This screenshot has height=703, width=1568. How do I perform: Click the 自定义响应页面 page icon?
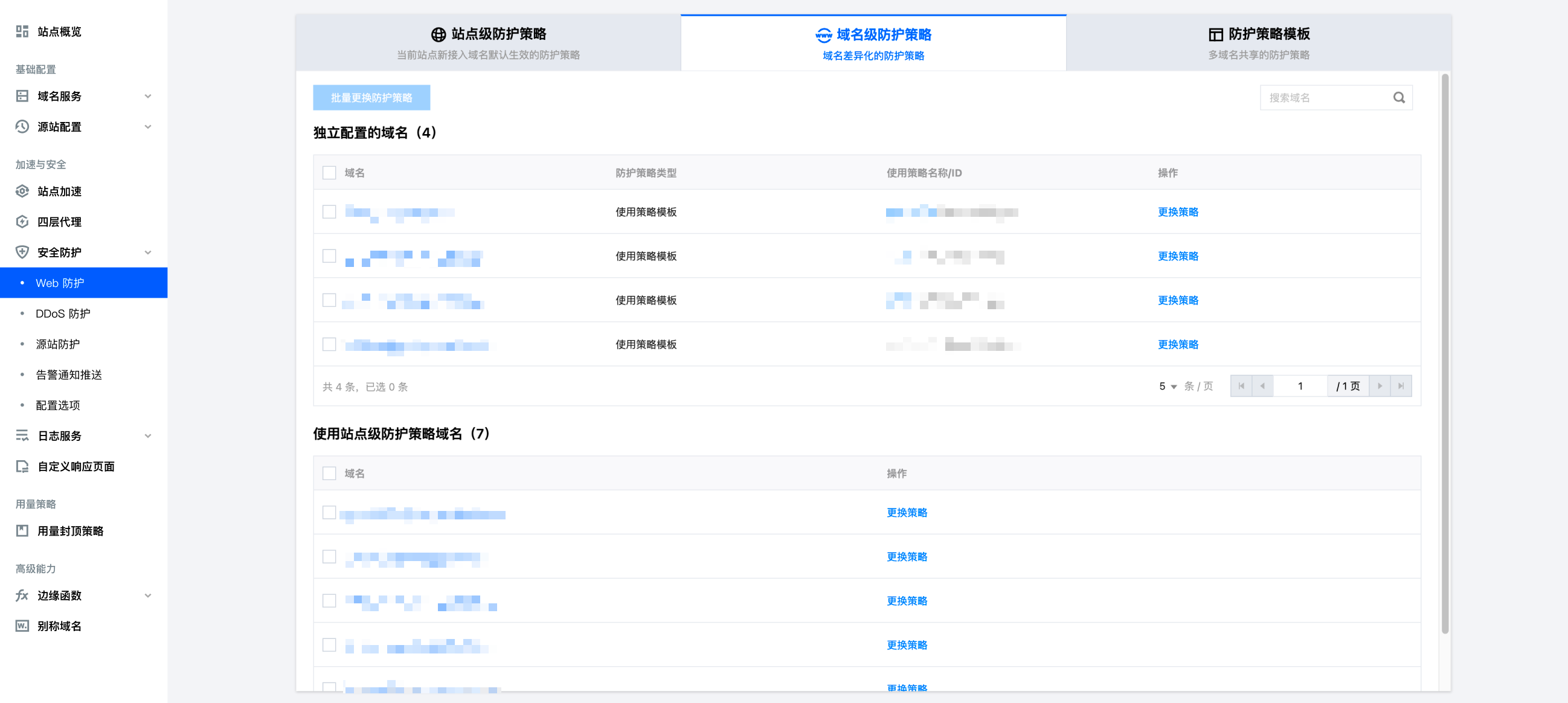(x=22, y=466)
